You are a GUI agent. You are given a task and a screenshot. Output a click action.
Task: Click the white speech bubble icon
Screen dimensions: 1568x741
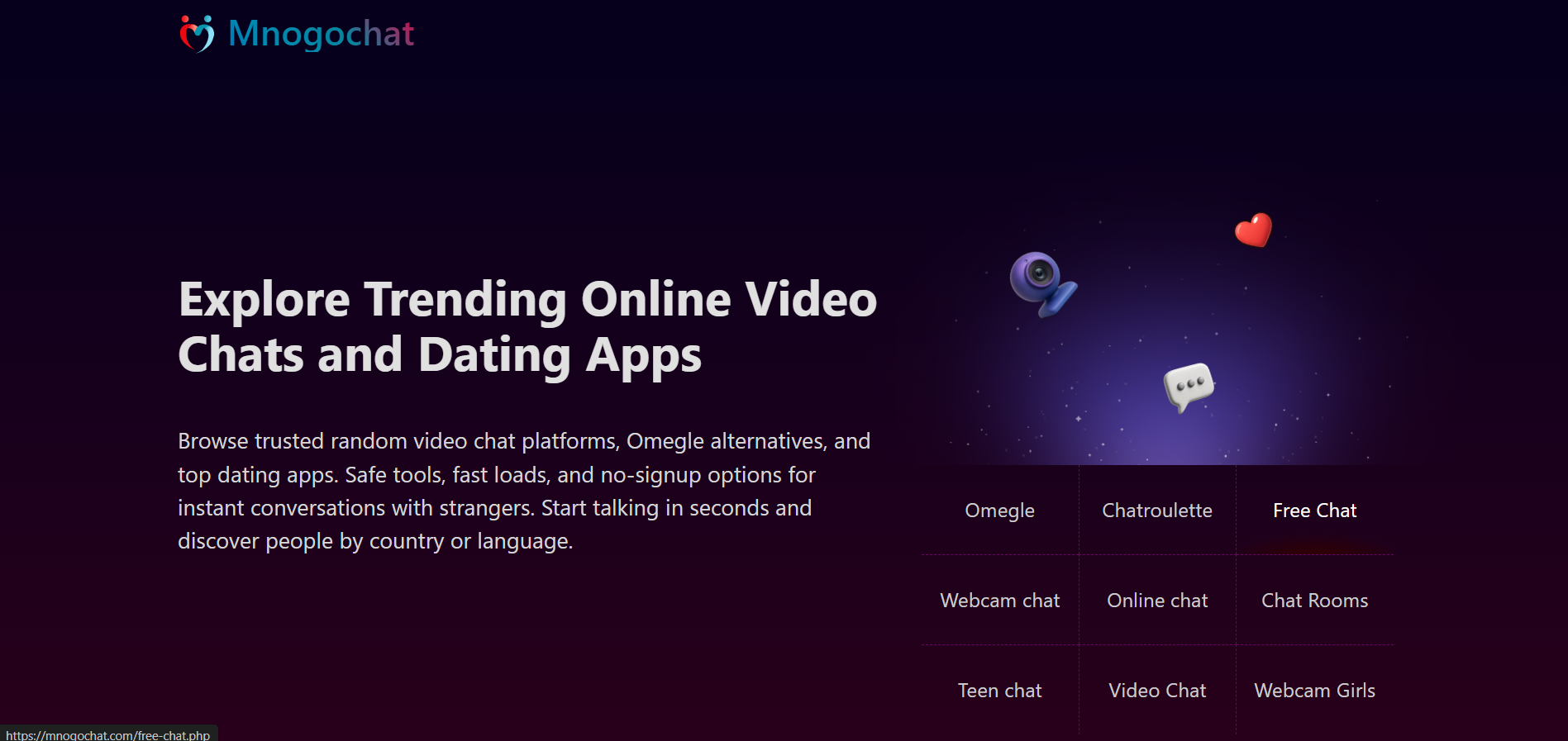coord(1189,387)
